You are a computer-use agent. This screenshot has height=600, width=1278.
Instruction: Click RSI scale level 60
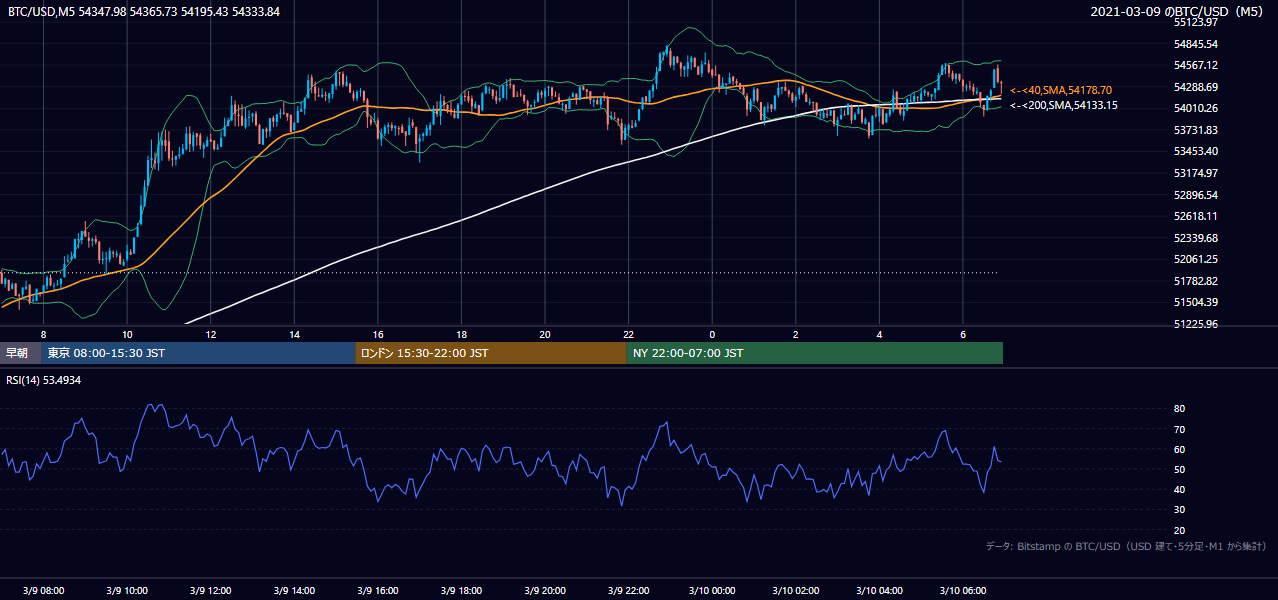1179,449
